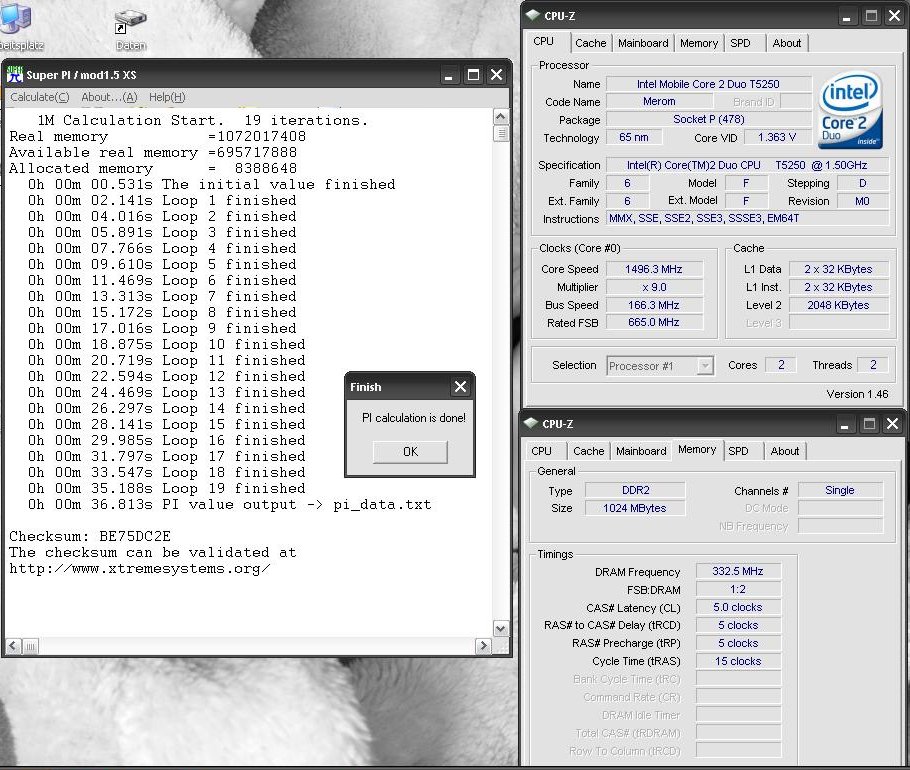Click the Core Speed 1496.3 MHz value
The image size is (910, 770).
653,269
